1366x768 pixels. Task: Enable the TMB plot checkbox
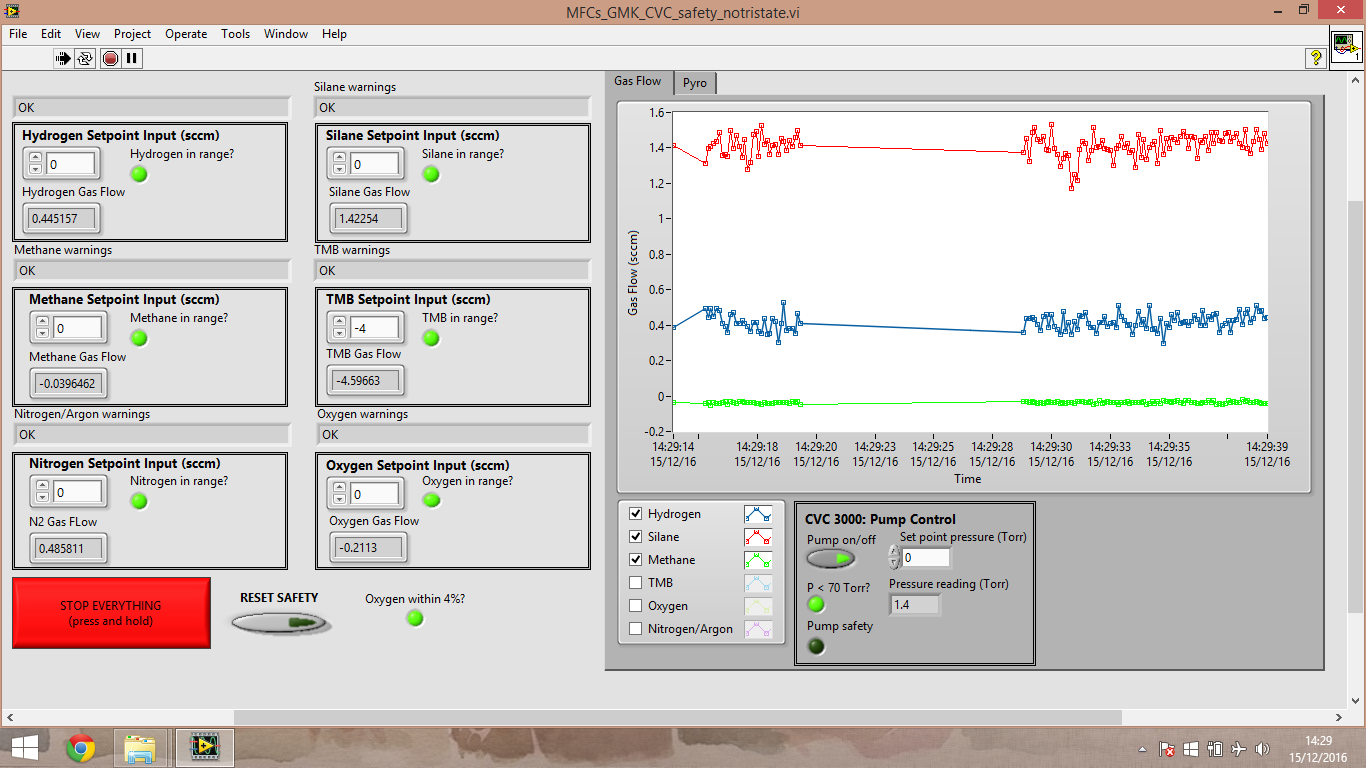click(635, 583)
